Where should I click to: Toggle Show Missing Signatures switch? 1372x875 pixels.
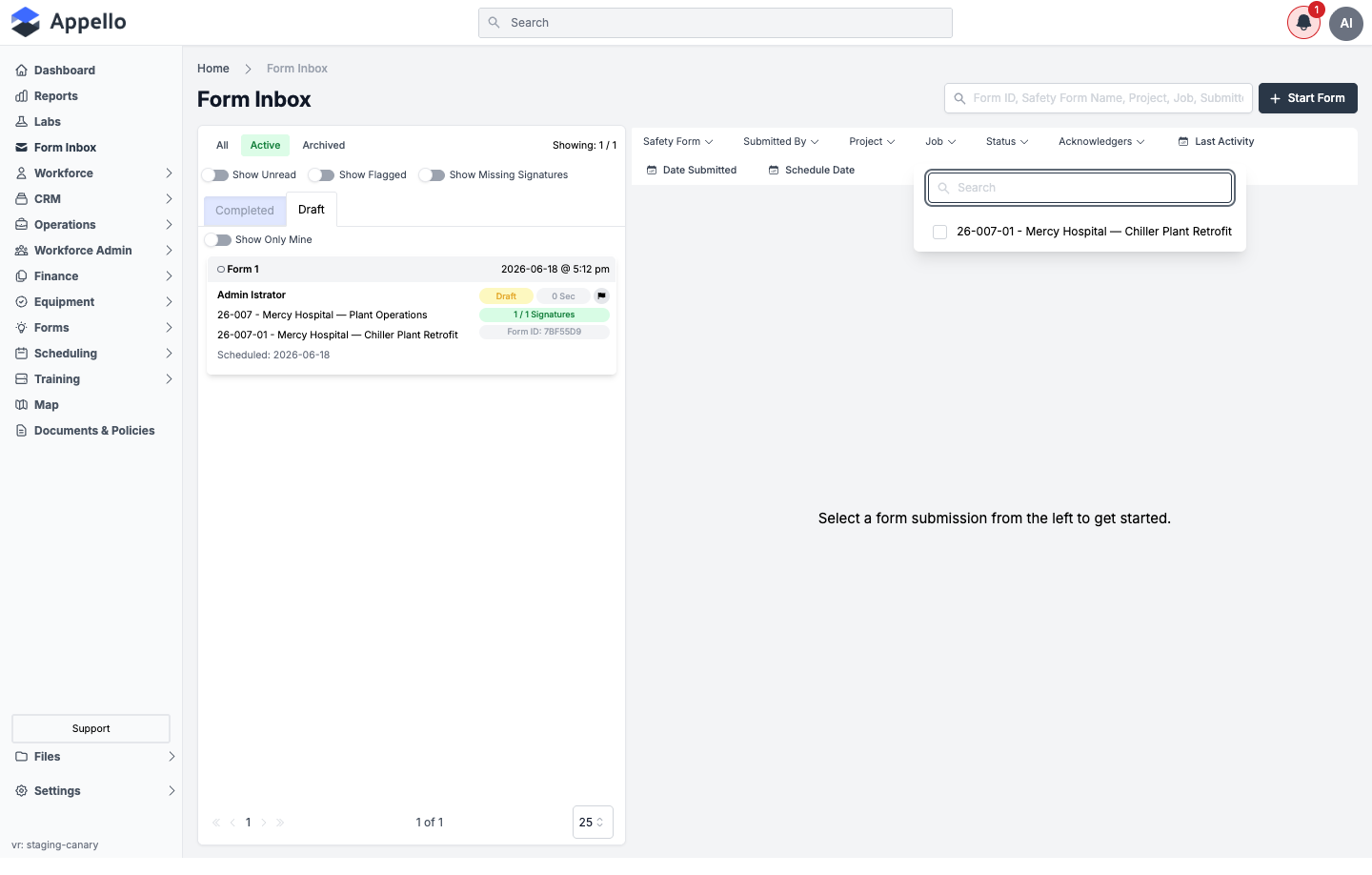click(x=433, y=175)
